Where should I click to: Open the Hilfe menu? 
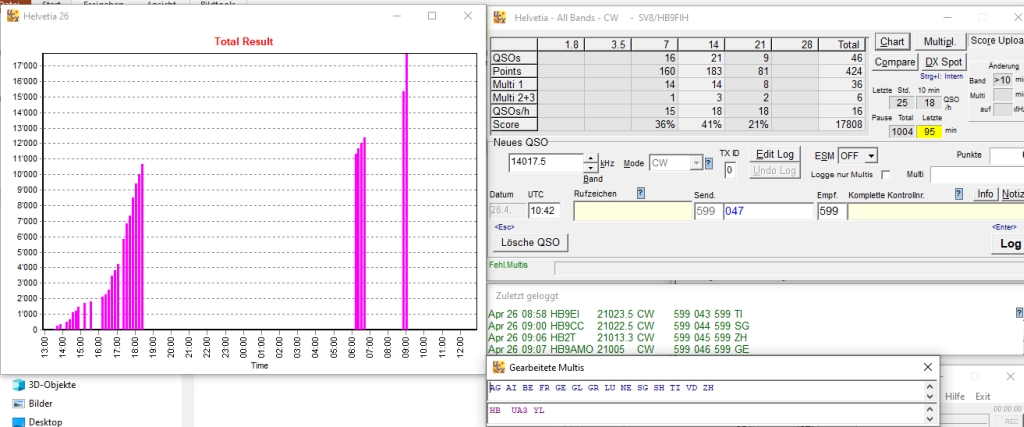pyautogui.click(x=955, y=396)
